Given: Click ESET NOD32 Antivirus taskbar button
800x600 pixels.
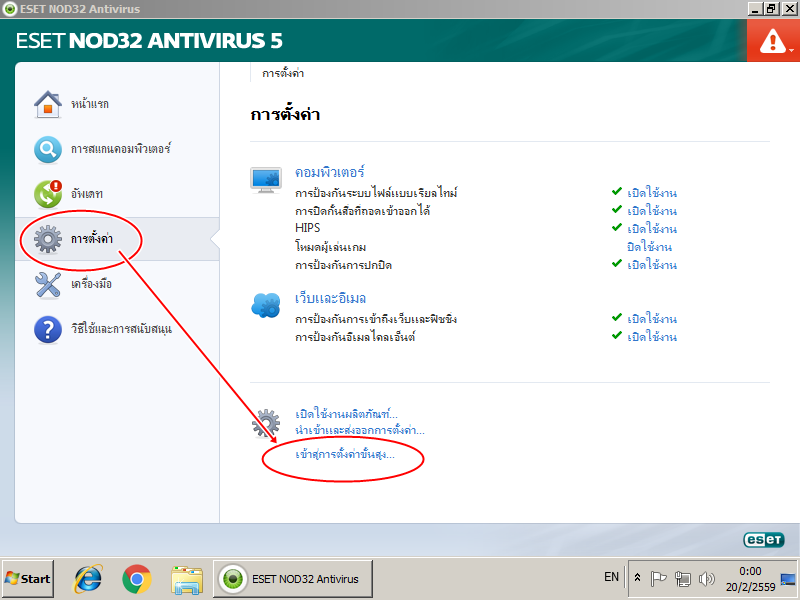Looking at the screenshot, I should [x=293, y=579].
